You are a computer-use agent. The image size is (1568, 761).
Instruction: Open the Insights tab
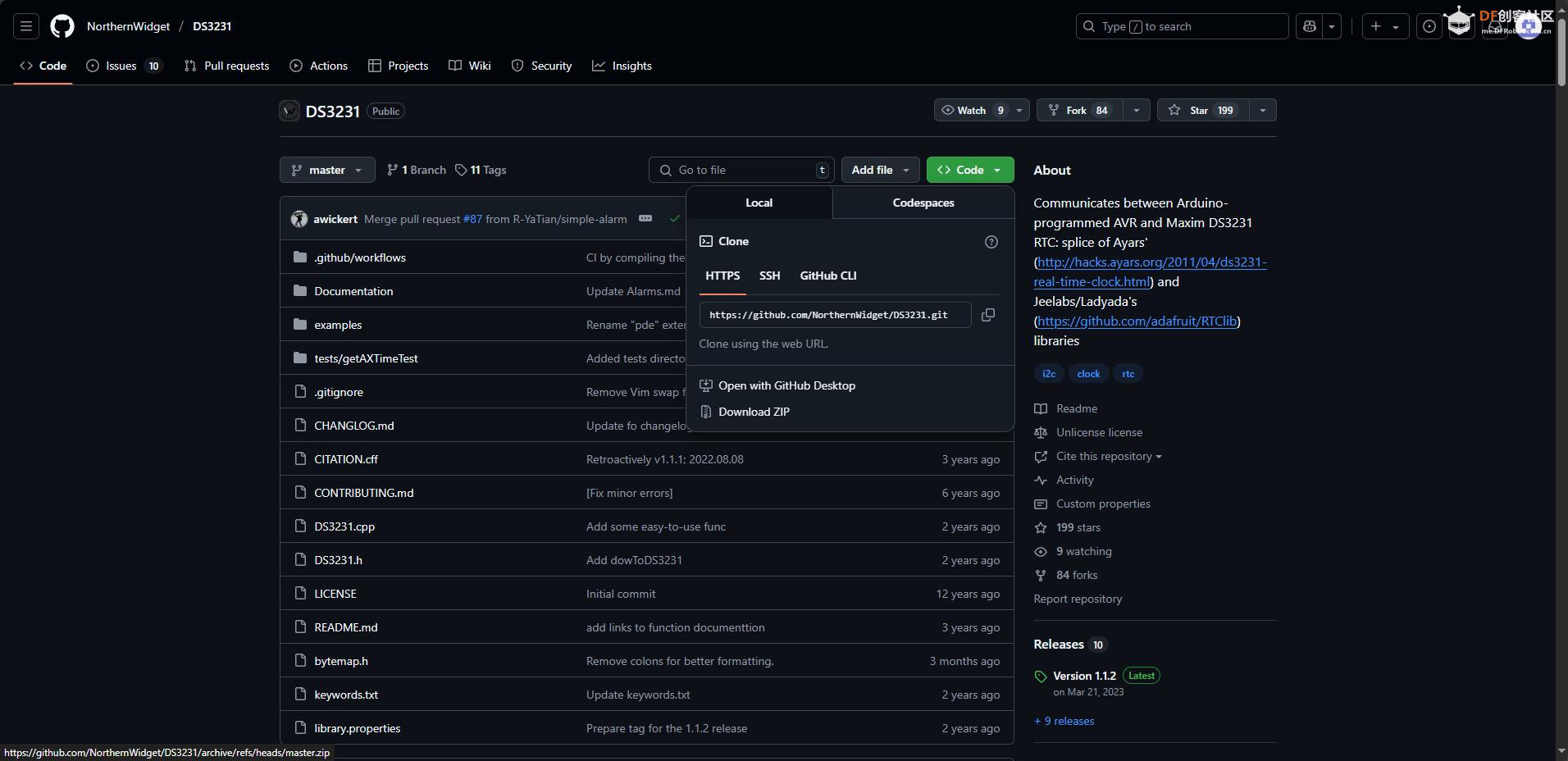pos(622,66)
